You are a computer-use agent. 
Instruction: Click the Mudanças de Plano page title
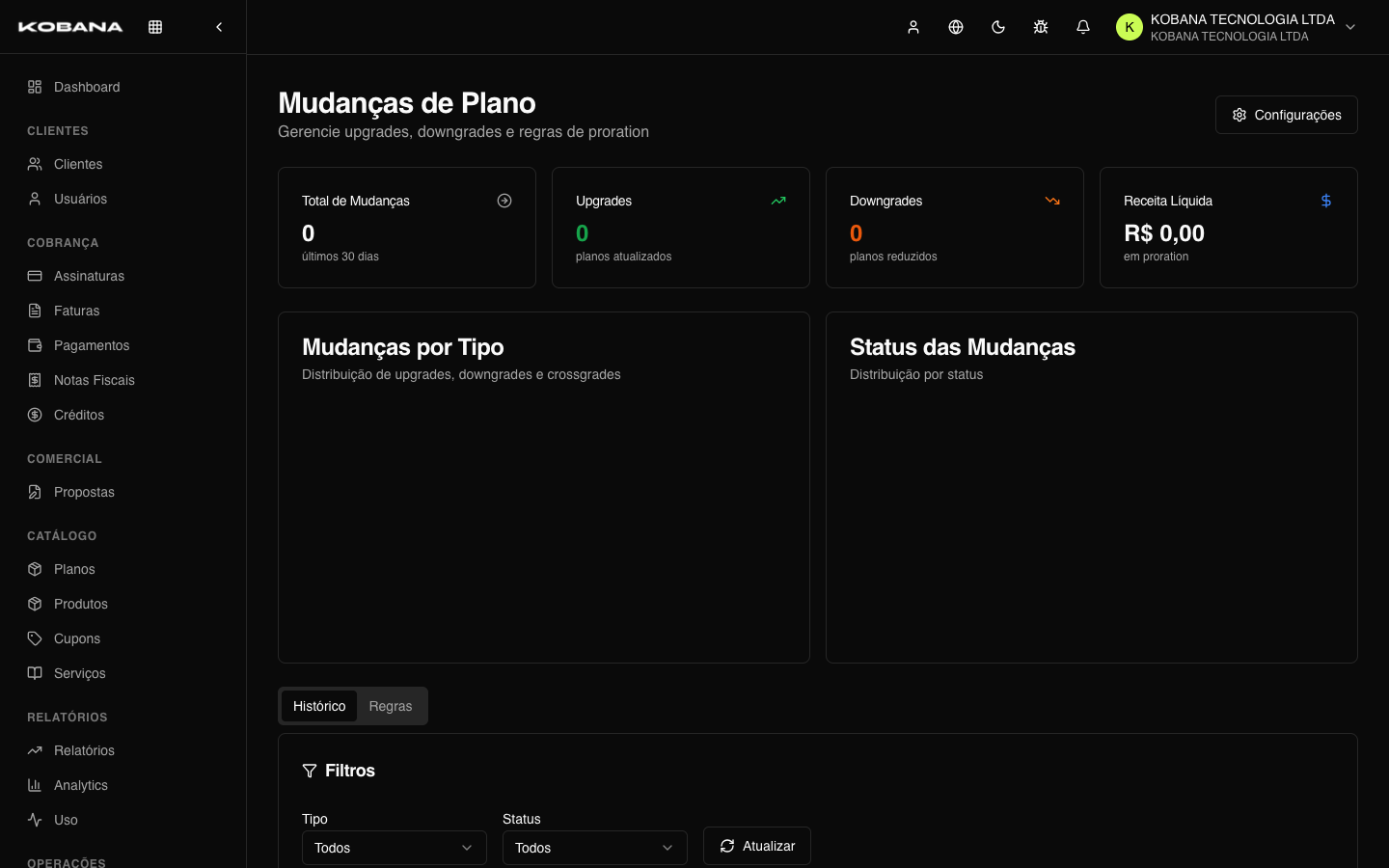407,103
